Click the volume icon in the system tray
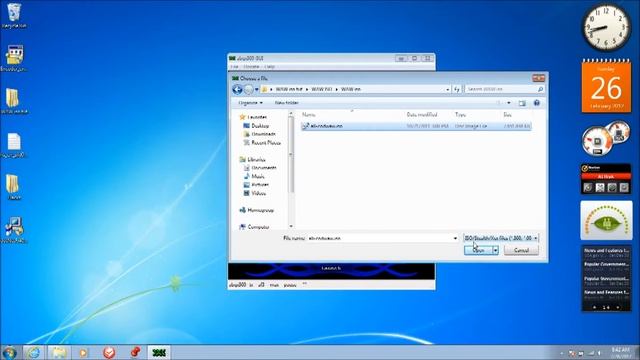Image resolution: width=640 pixels, height=360 pixels. tap(599, 353)
